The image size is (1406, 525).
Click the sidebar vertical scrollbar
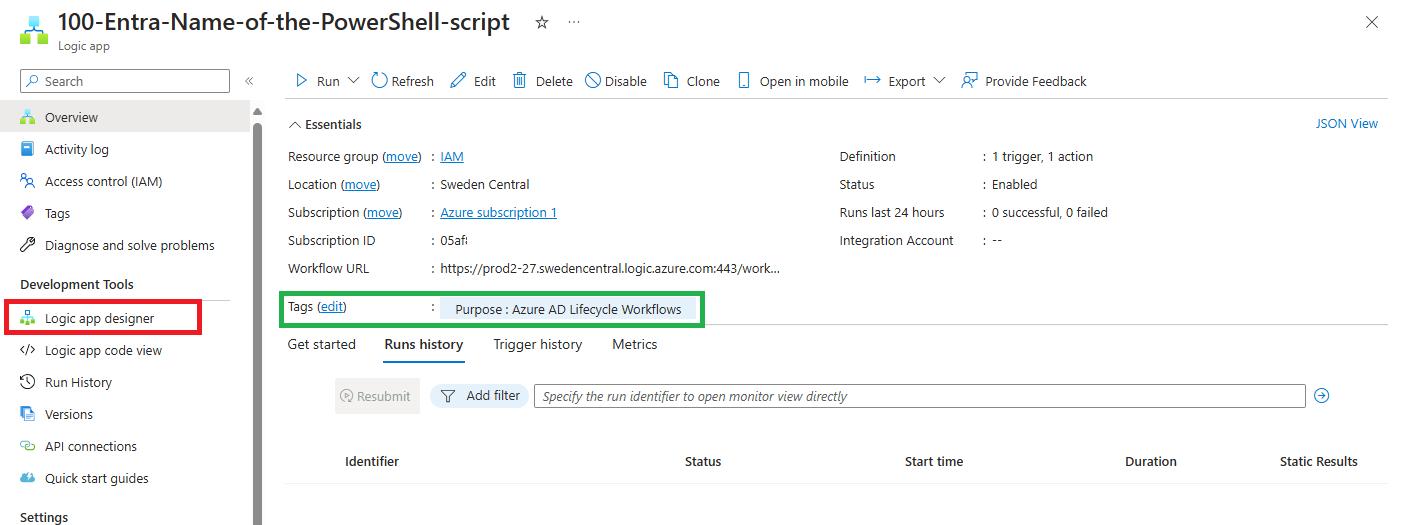[257, 300]
